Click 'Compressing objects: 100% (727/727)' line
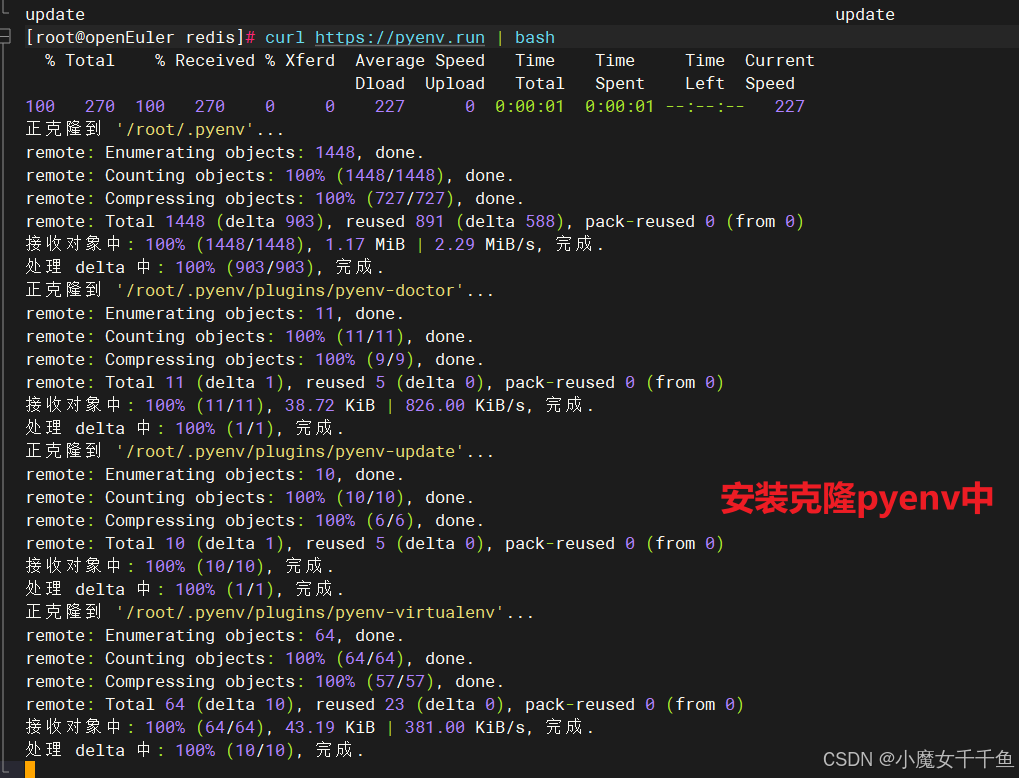1019x778 pixels. [x=275, y=198]
